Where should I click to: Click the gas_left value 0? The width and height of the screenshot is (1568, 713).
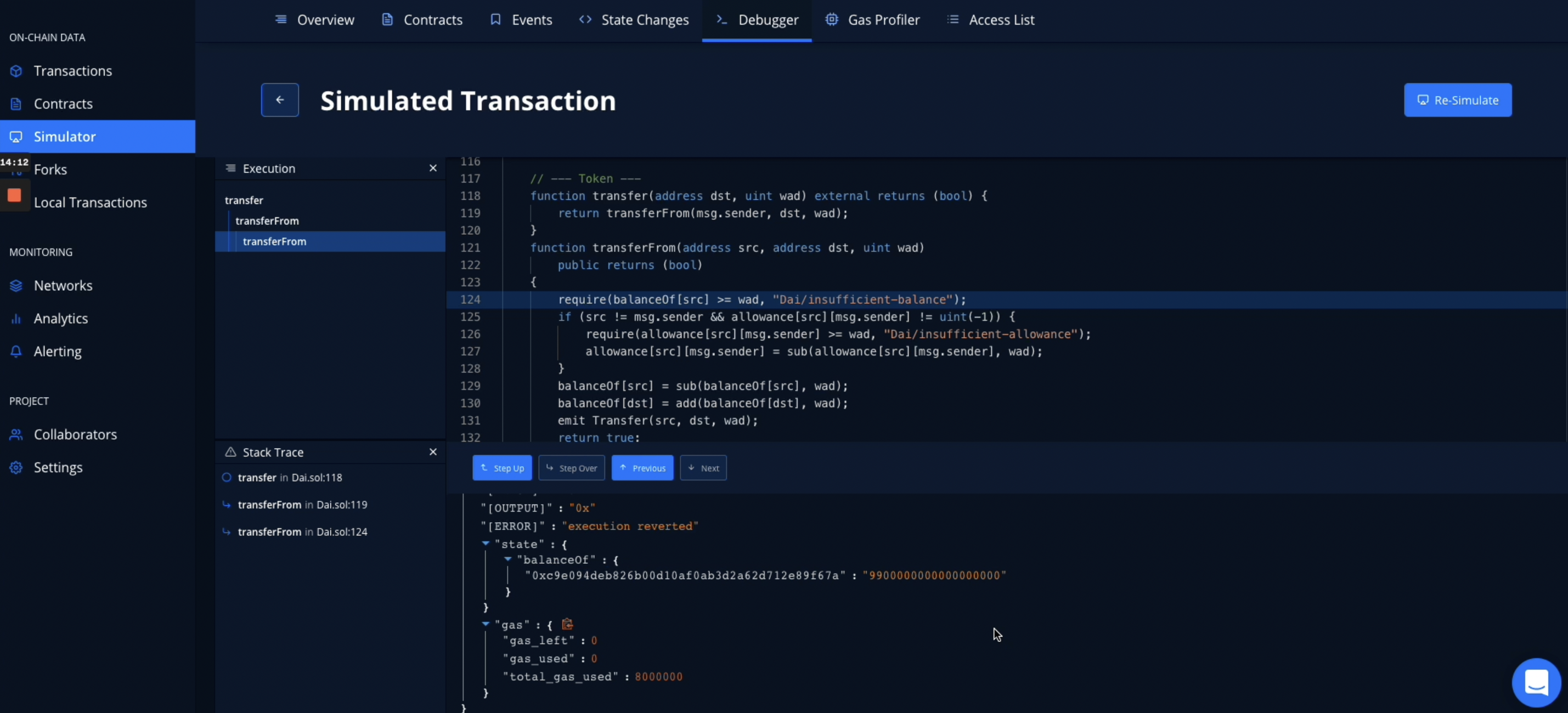(594, 641)
